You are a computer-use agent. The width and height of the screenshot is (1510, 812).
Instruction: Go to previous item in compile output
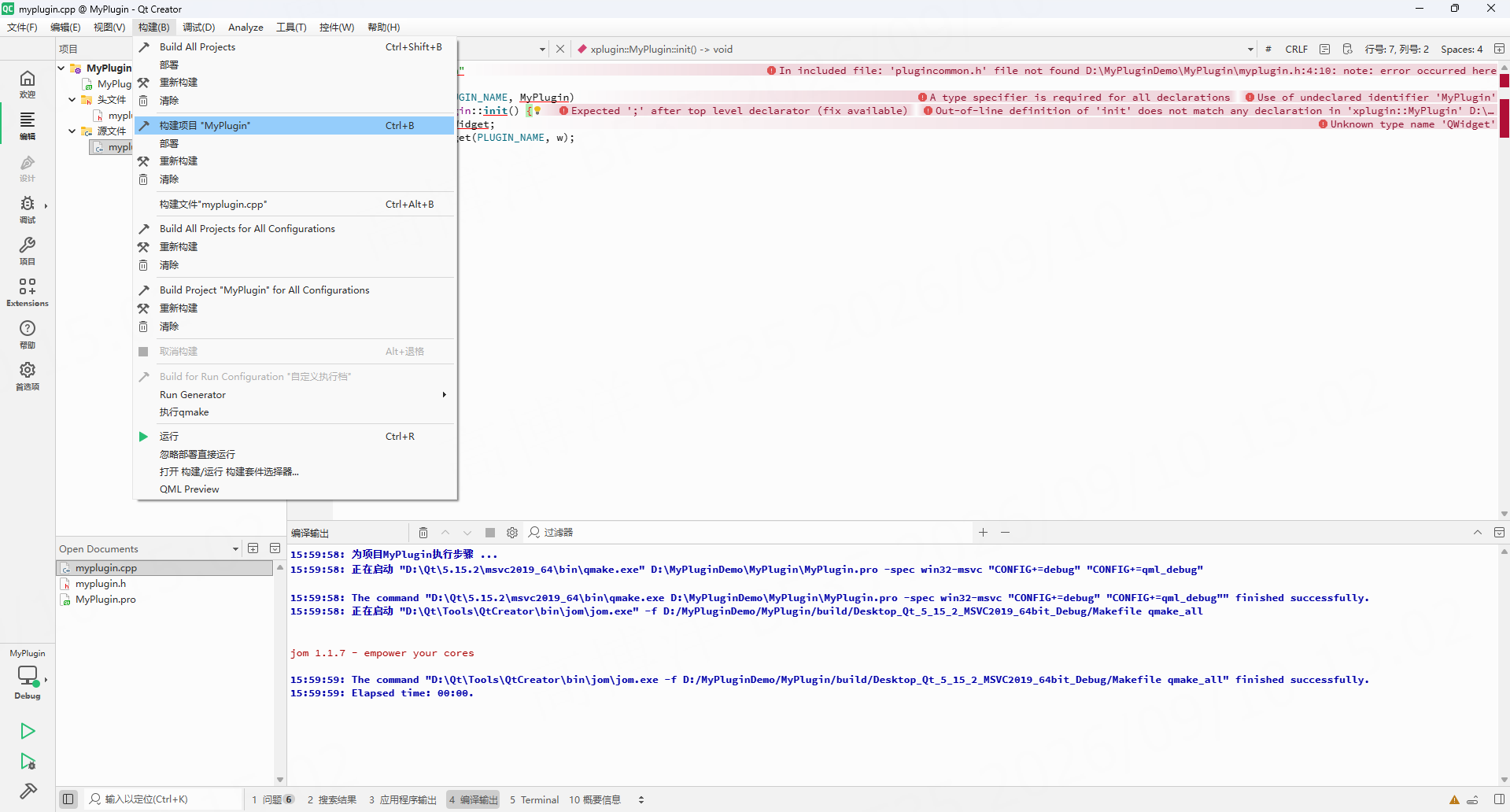pos(445,533)
